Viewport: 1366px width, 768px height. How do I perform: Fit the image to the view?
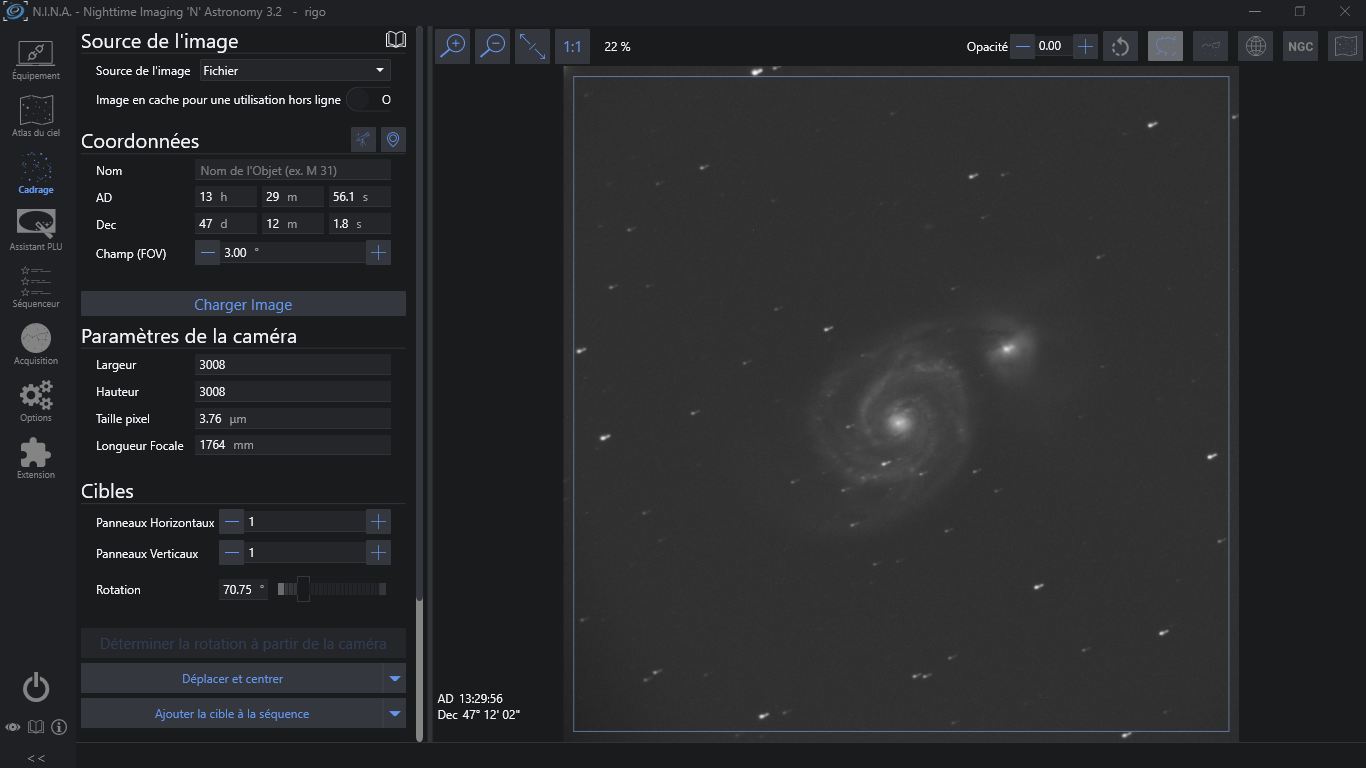tap(533, 46)
